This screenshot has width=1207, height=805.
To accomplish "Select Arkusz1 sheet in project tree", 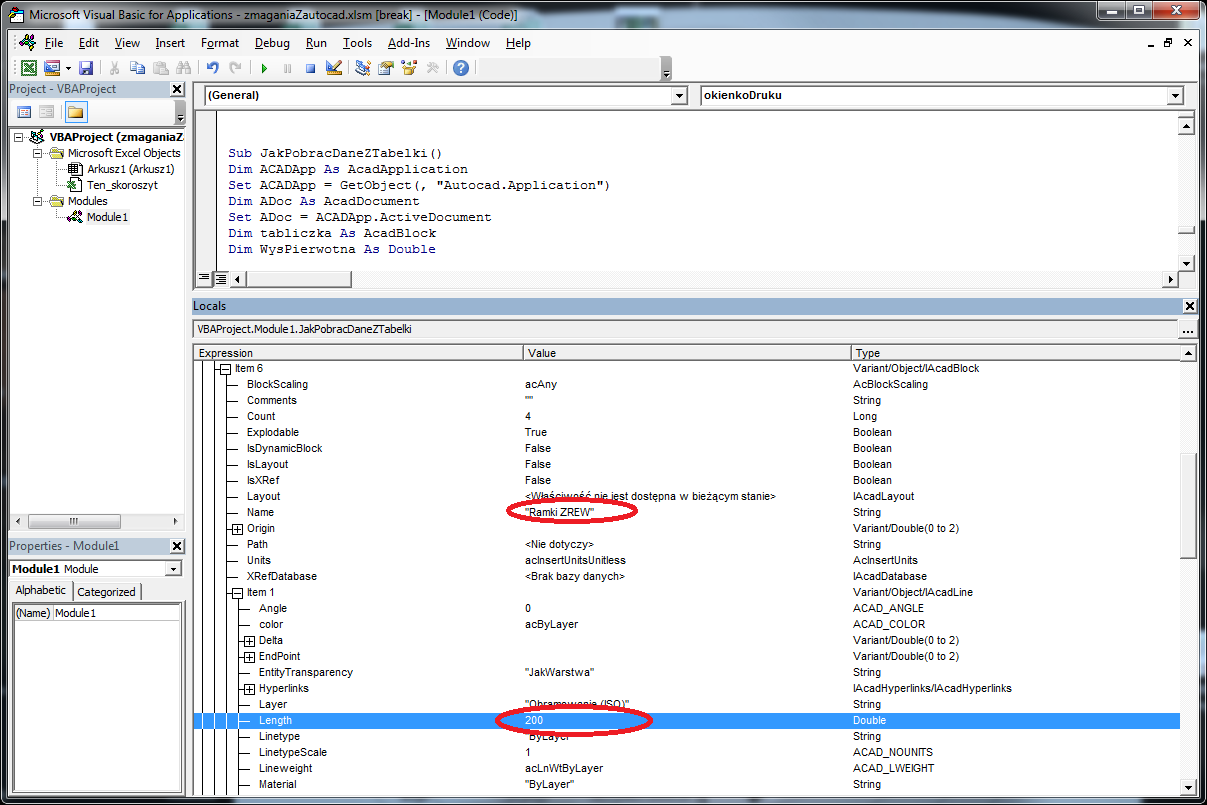I will click(x=130, y=169).
